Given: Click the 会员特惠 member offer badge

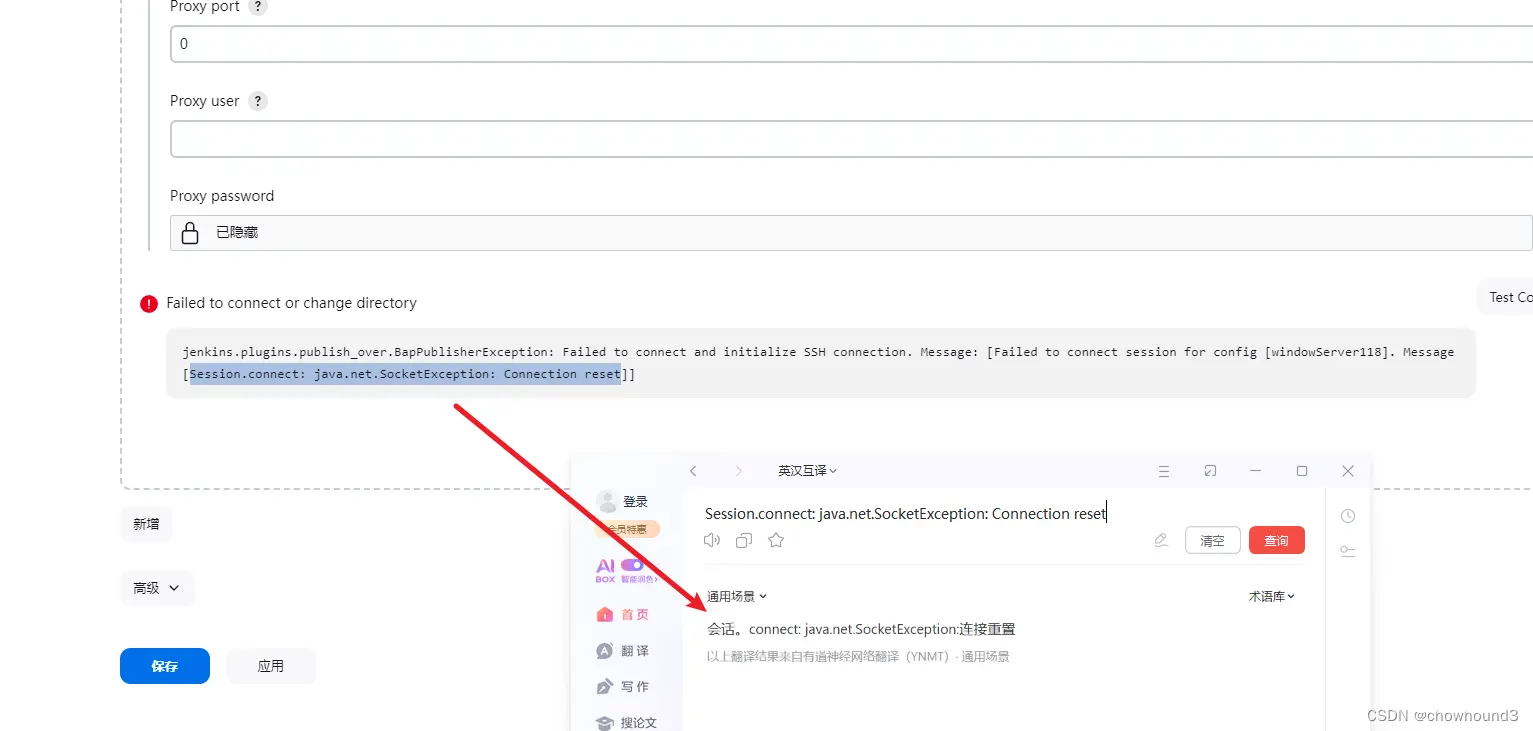Looking at the screenshot, I should tap(628, 529).
